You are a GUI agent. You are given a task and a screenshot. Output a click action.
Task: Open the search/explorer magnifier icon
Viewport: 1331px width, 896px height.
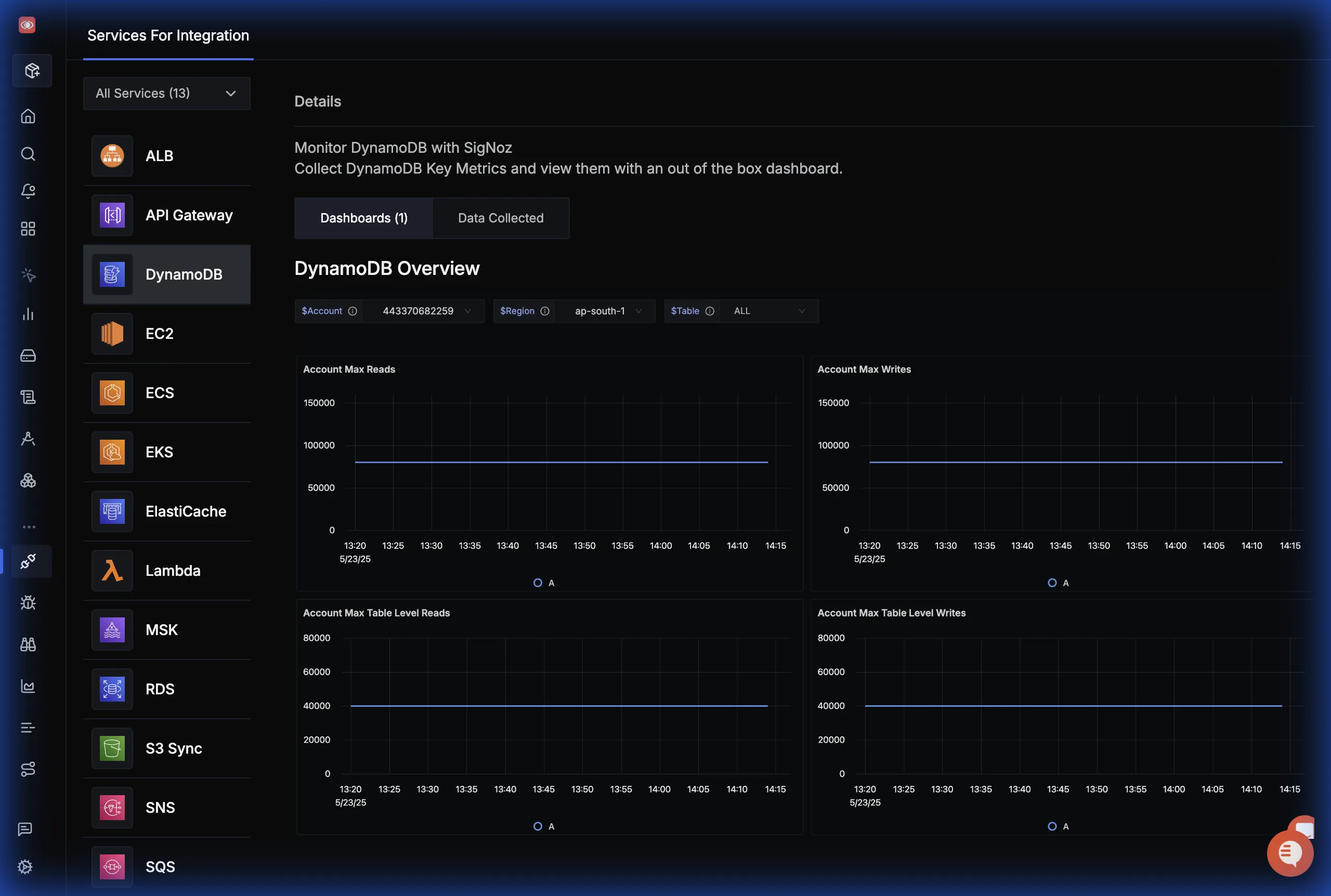click(28, 154)
